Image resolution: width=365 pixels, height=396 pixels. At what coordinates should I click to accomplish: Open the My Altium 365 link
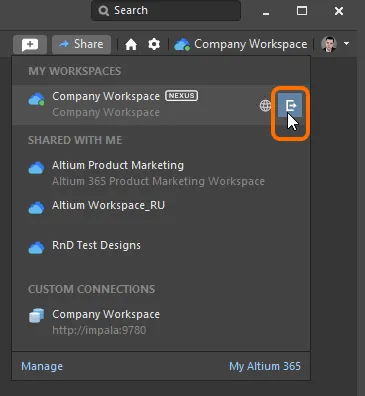pyautogui.click(x=265, y=366)
